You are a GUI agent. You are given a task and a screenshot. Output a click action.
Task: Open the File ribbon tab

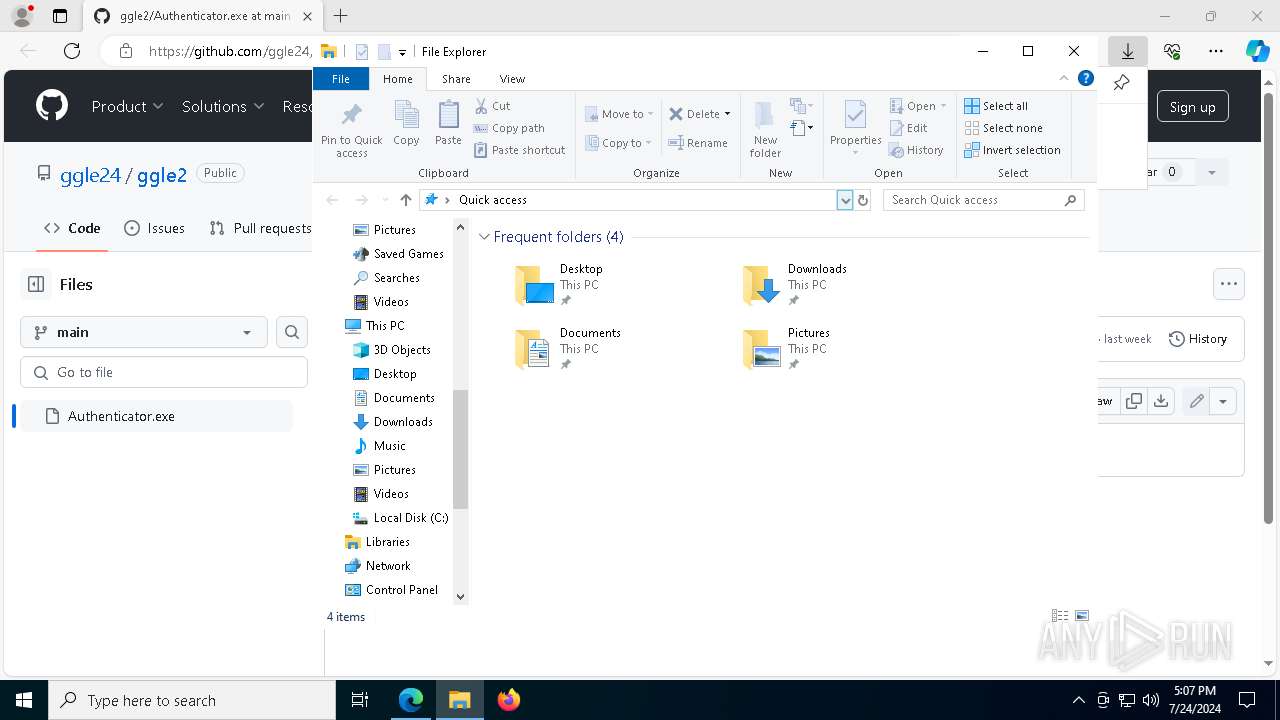coord(341,79)
